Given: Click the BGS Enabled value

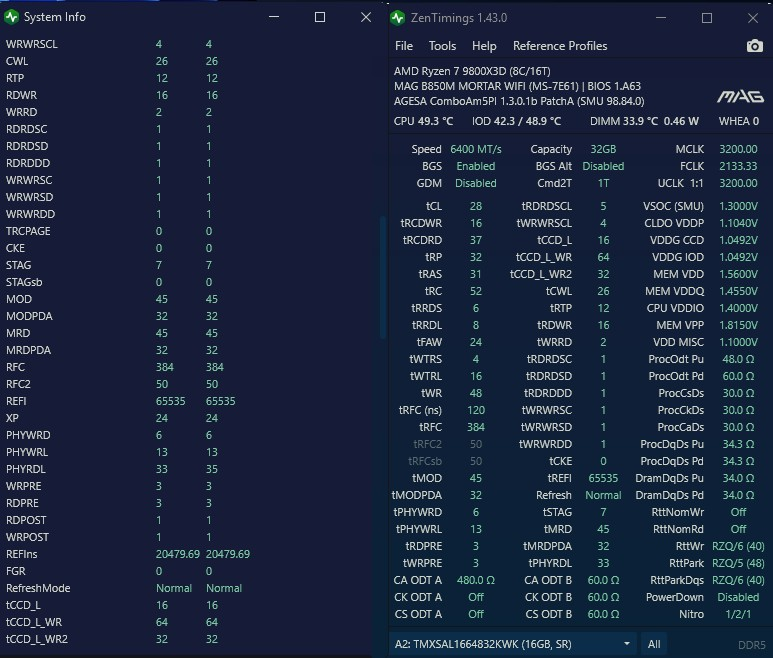Looking at the screenshot, I should click(x=476, y=166).
